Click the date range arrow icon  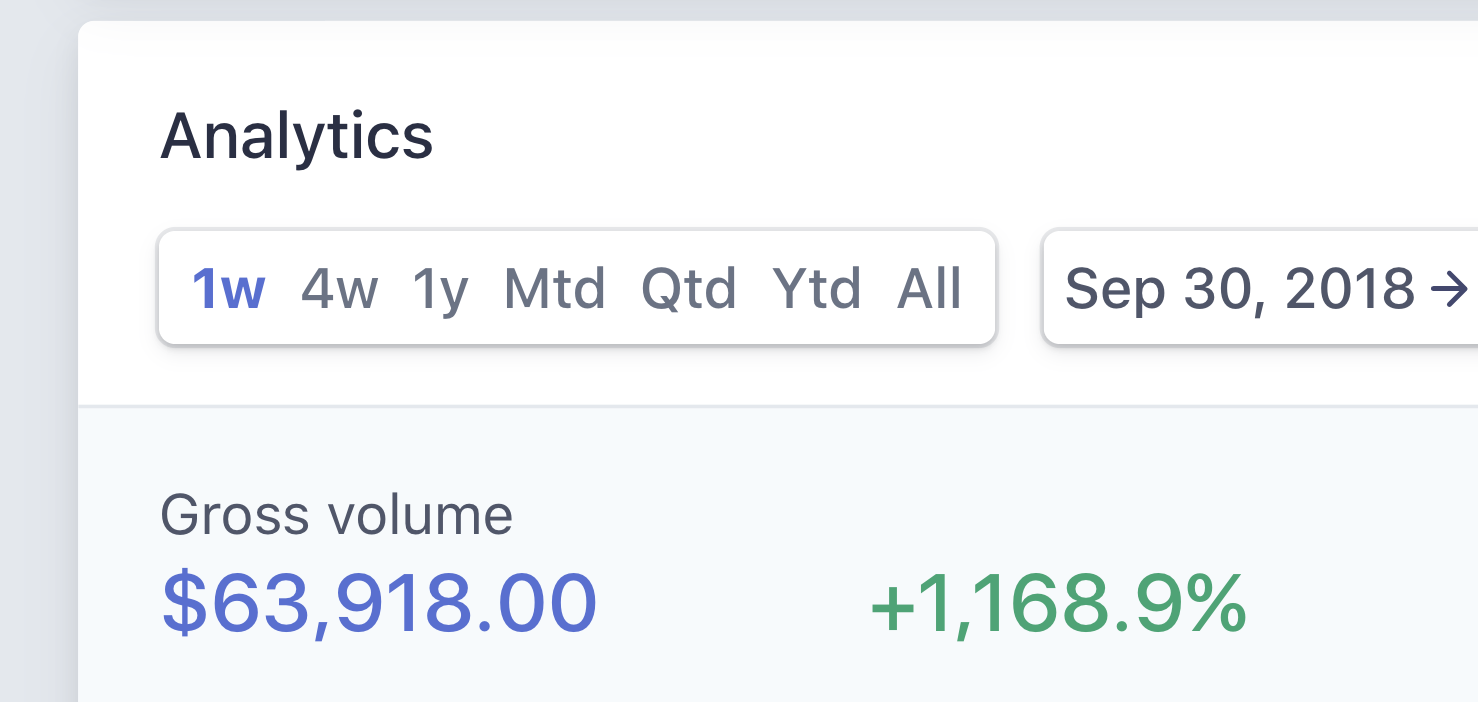(1448, 290)
